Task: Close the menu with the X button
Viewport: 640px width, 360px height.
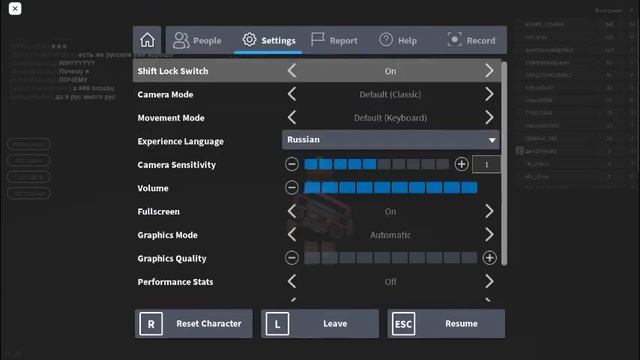Action: coord(15,9)
